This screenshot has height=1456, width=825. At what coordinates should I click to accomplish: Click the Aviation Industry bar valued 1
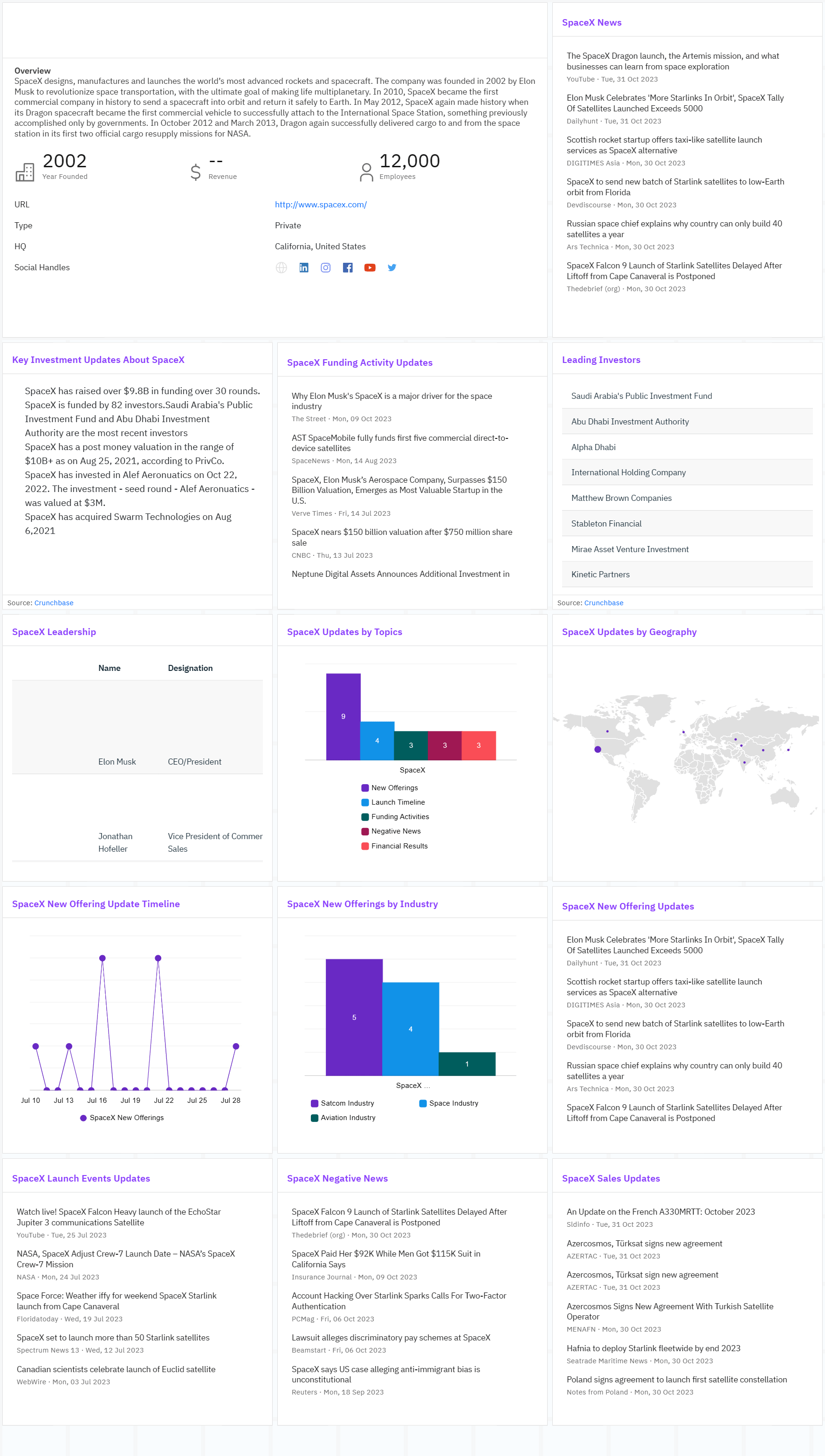[467, 1064]
